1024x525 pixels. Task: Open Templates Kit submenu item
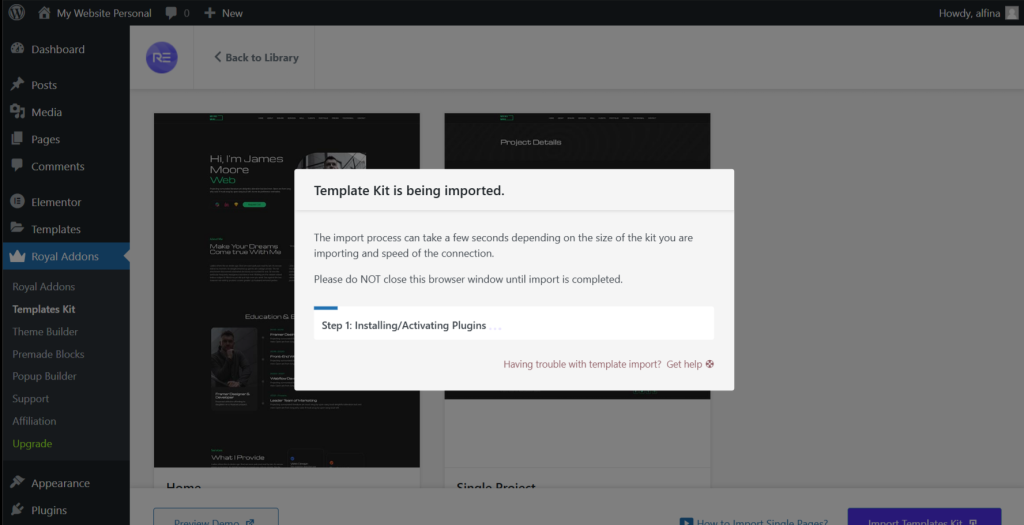pyautogui.click(x=44, y=309)
